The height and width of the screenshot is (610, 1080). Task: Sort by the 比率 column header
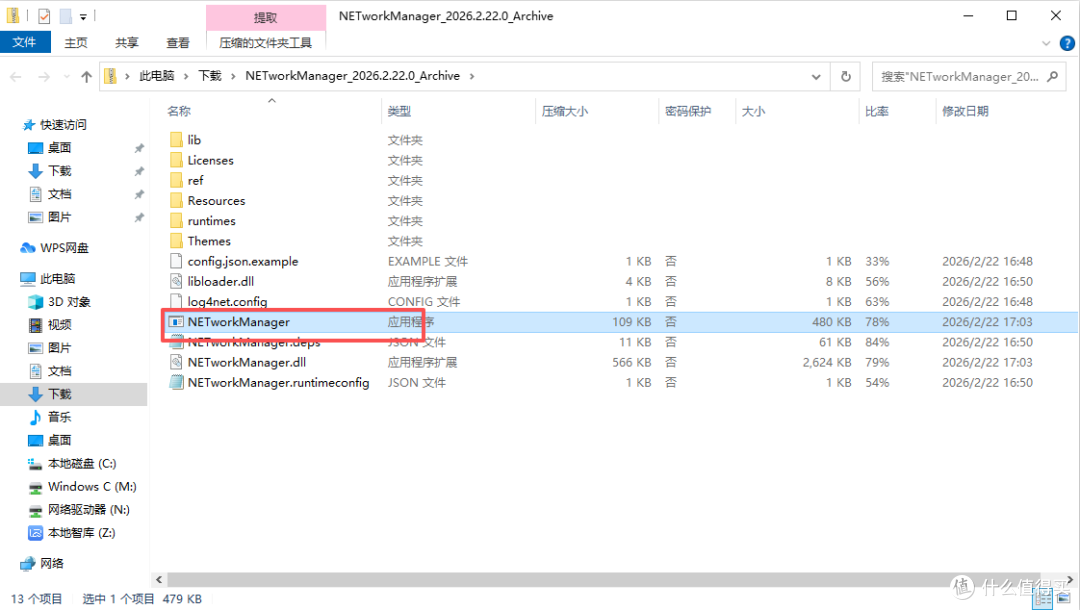(877, 111)
